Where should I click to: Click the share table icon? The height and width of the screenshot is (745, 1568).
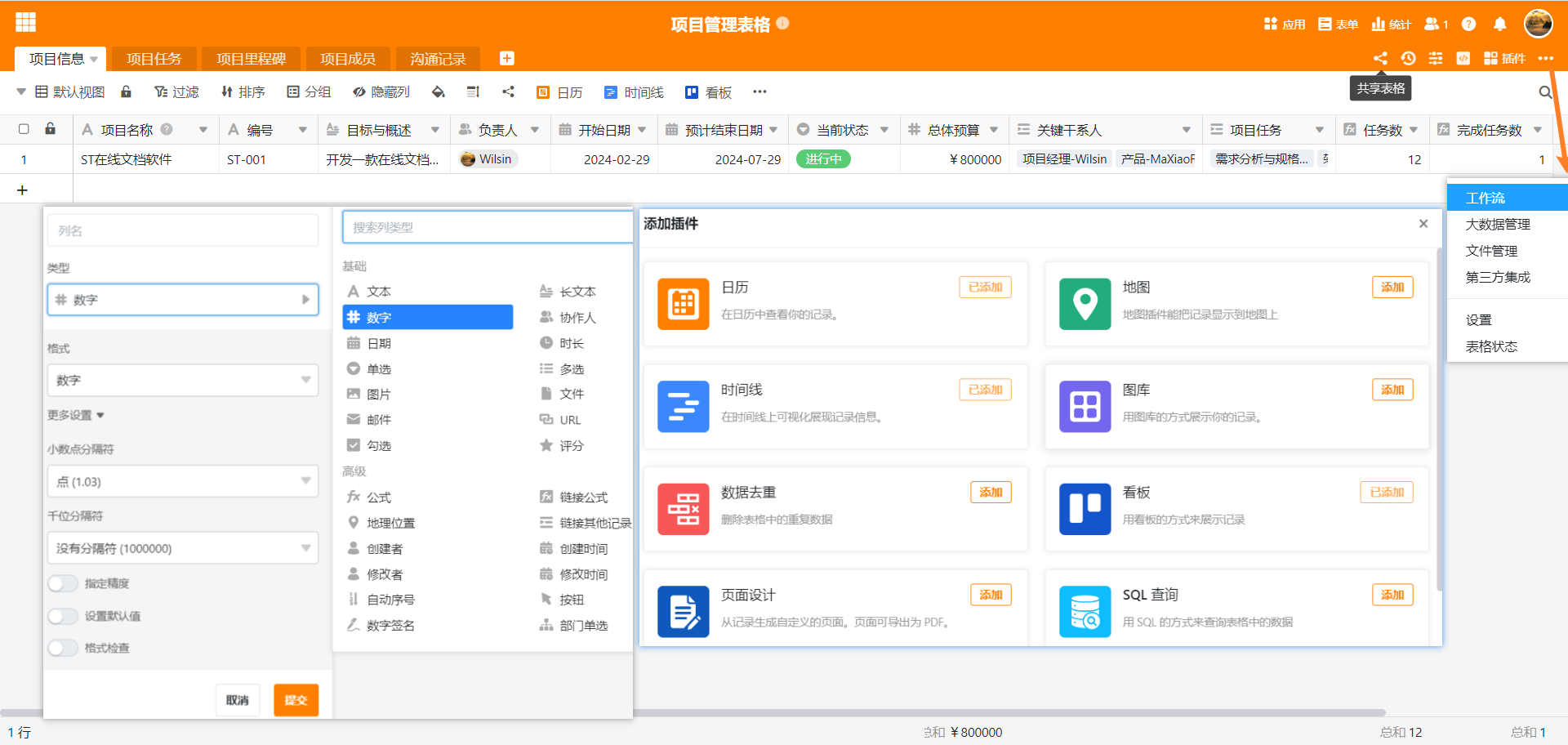click(x=1380, y=58)
